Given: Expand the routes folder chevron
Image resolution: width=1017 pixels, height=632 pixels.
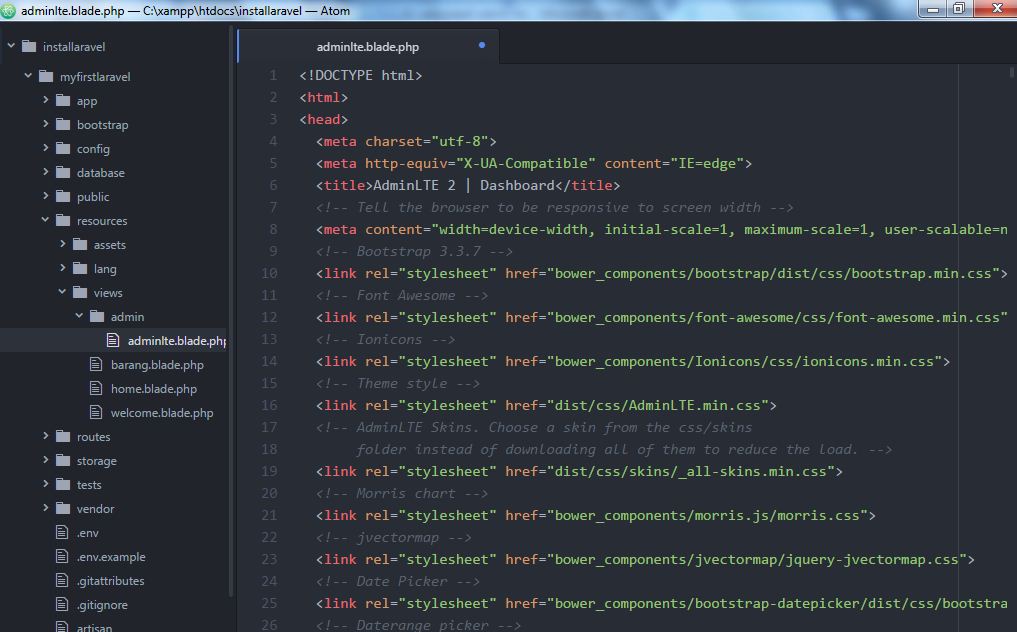Looking at the screenshot, I should (45, 436).
